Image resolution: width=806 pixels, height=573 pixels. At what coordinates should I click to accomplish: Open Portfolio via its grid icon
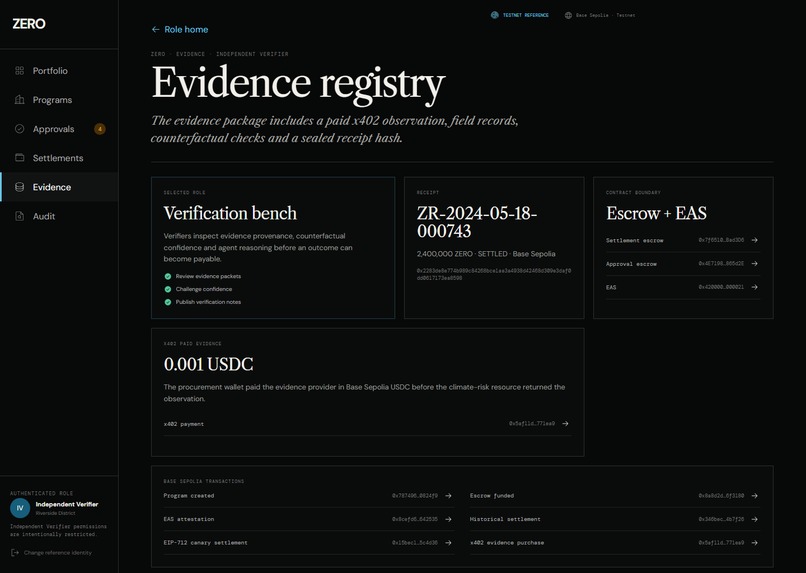pos(20,70)
